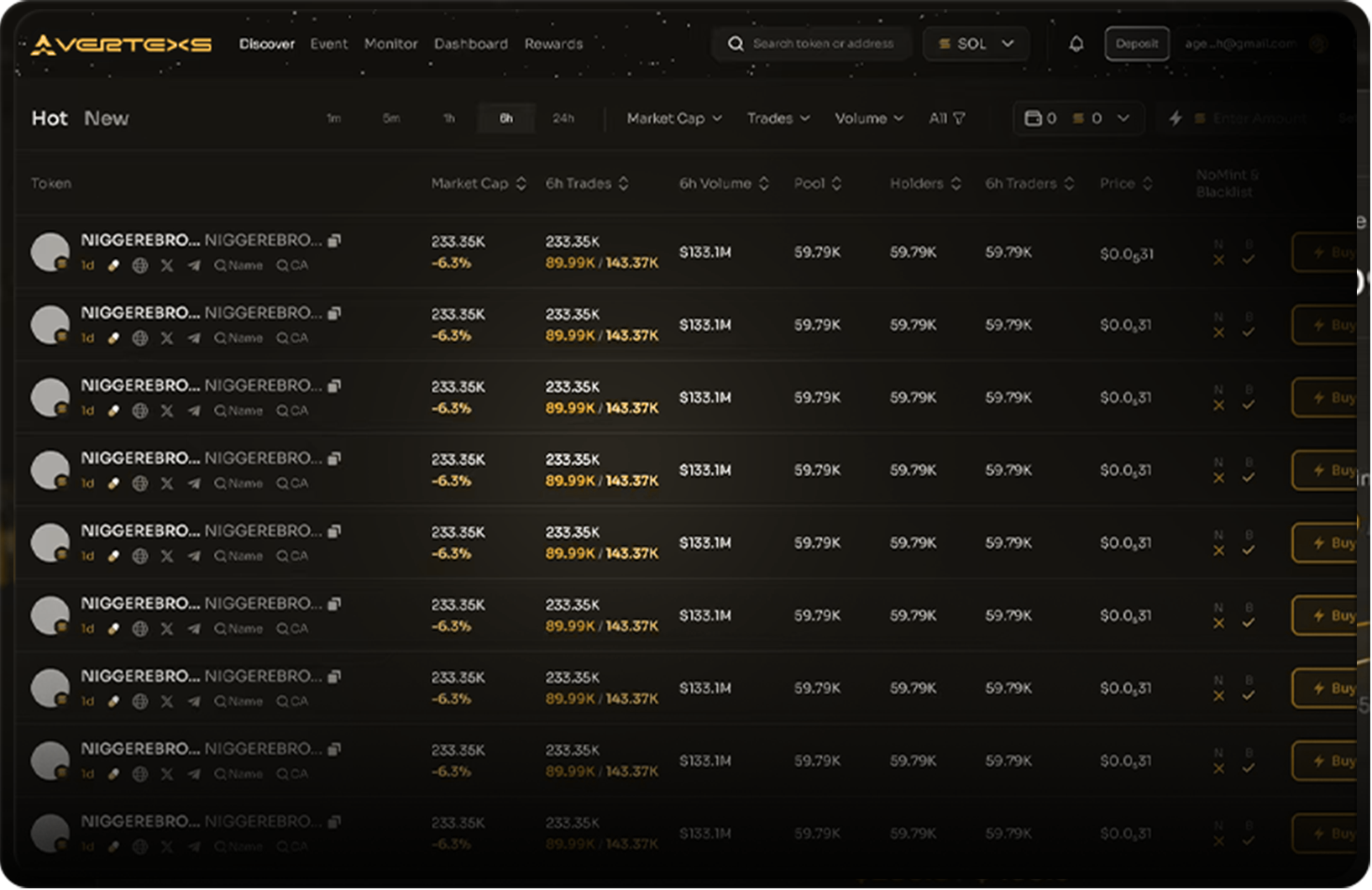Click the quick-buy lightning bolt icon in the toolbar
Viewport: 1372px width, 890px height.
coord(1176,118)
